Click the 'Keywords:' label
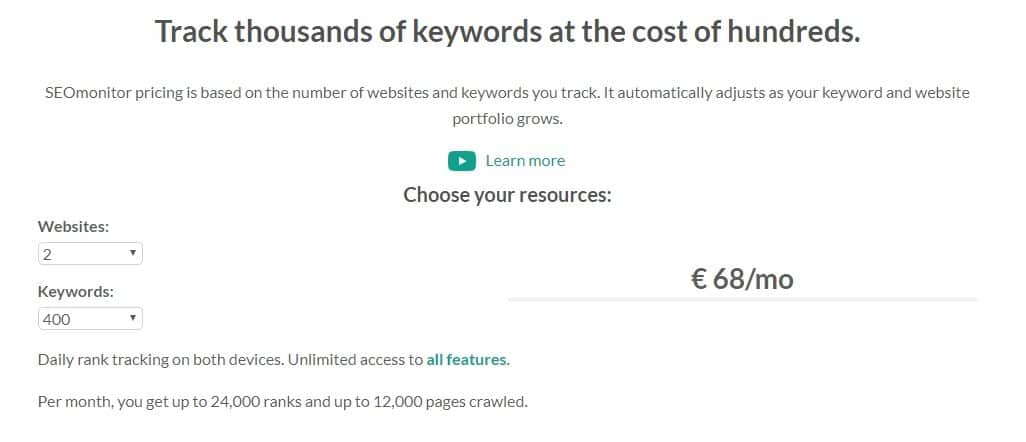The image size is (1026, 442). (75, 292)
